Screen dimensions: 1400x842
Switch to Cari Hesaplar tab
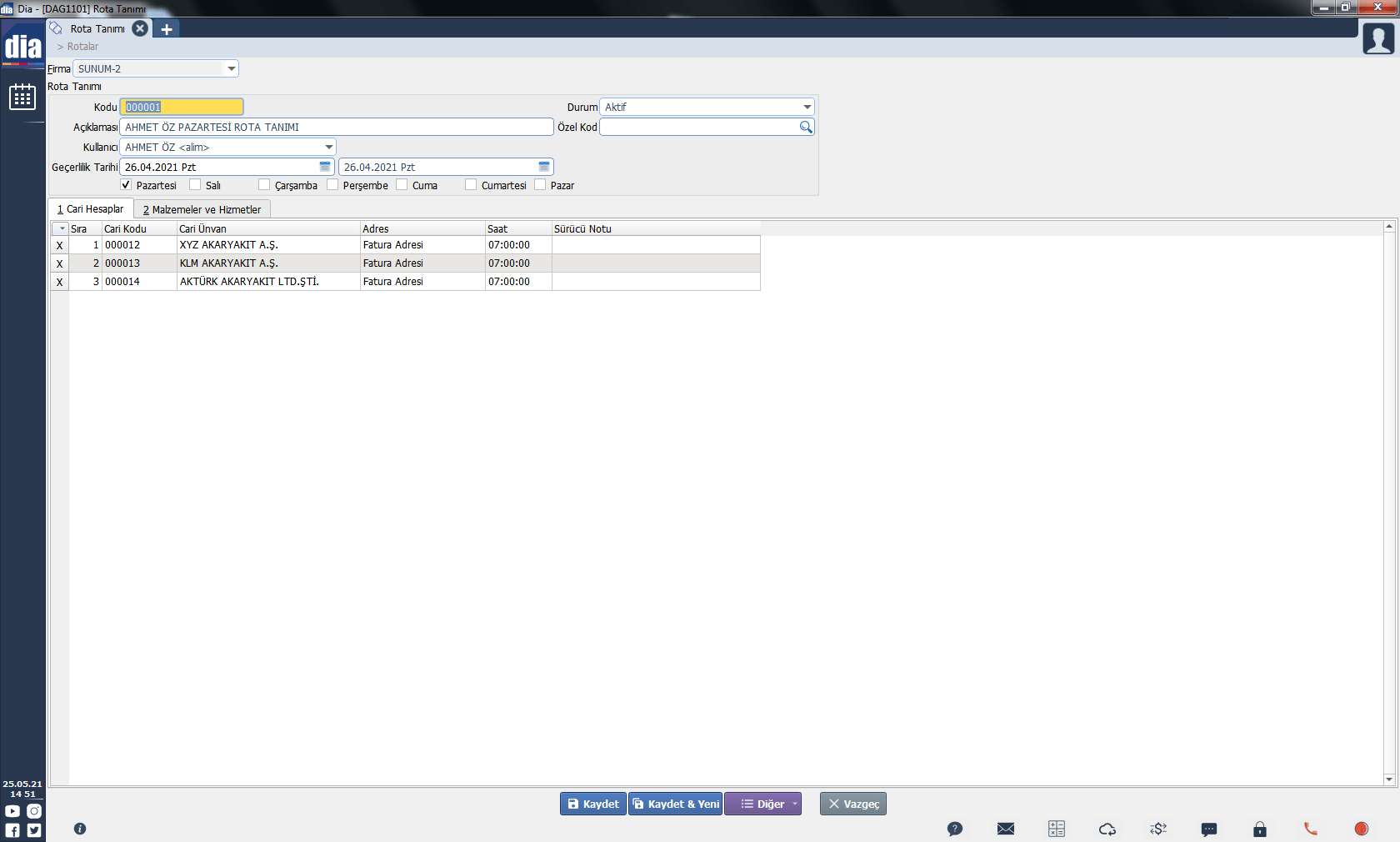[91, 209]
